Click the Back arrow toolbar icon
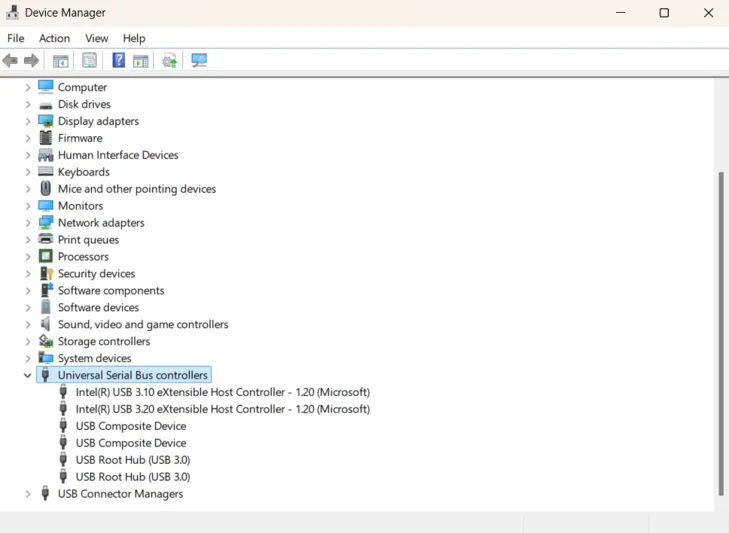The image size is (729, 533). (10, 60)
